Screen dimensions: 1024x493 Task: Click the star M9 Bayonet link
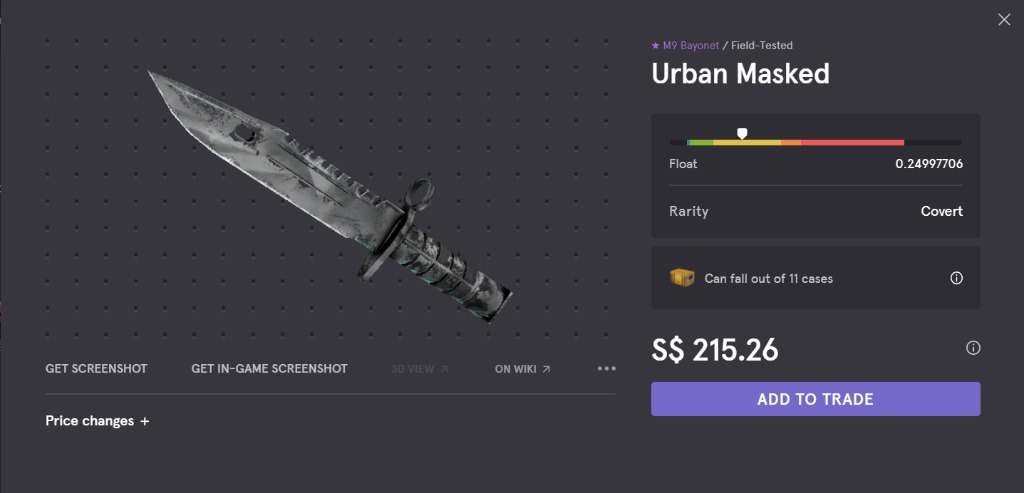coord(685,46)
